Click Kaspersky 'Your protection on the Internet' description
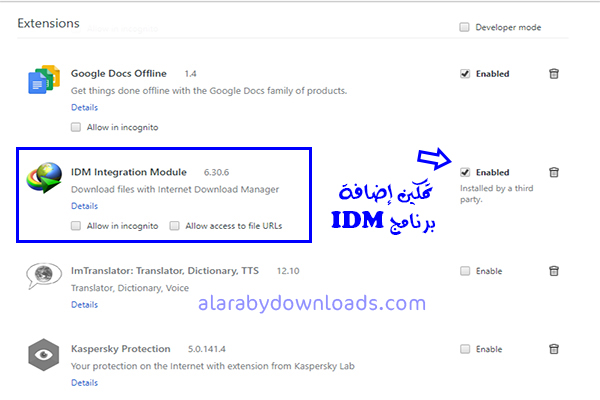This screenshot has height=400, width=600. 213,366
